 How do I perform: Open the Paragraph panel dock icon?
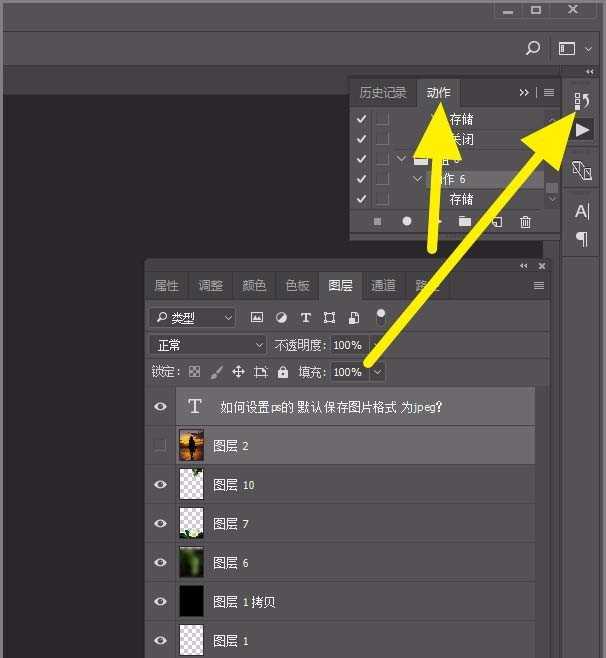click(582, 239)
